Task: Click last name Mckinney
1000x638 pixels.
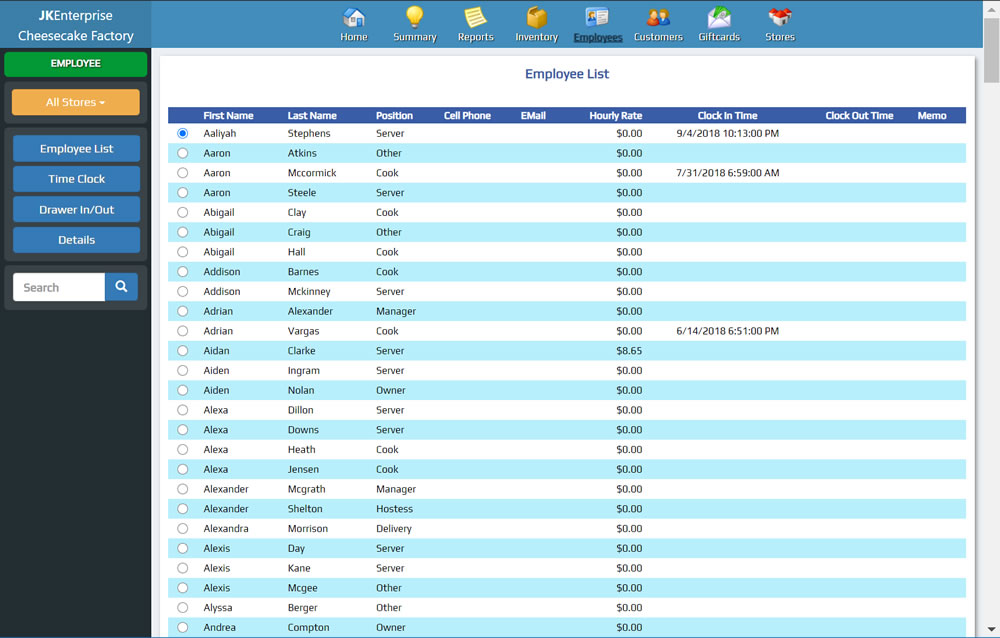Action: click(309, 292)
